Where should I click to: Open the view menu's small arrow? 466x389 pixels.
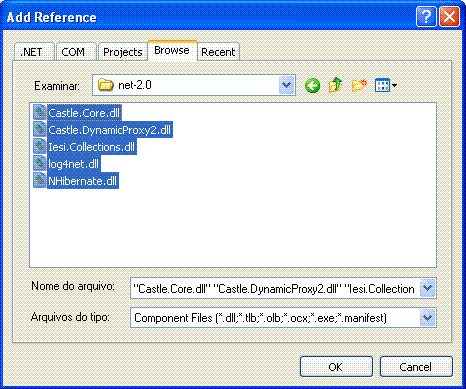(x=394, y=86)
